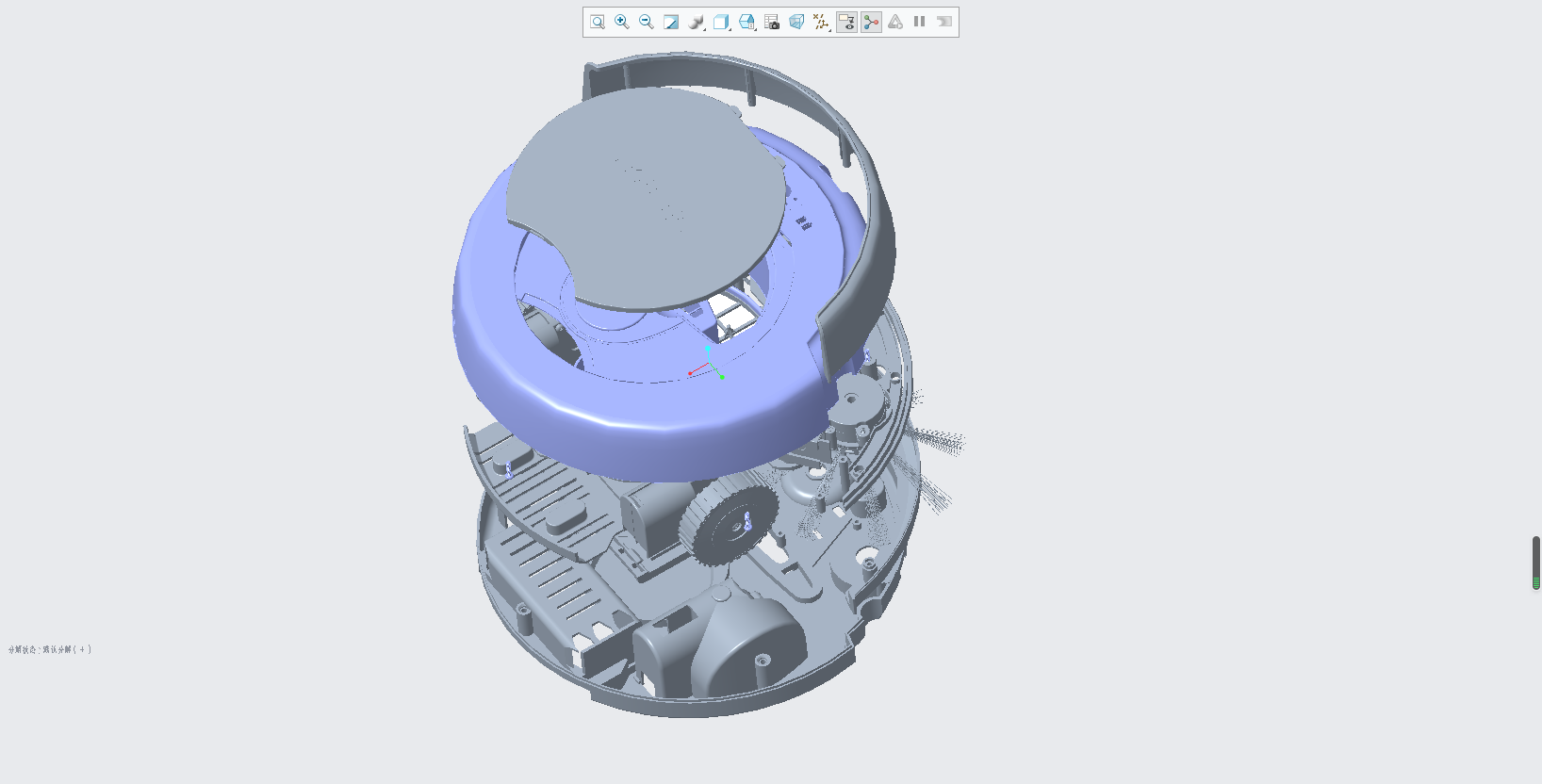Click the Pause button in view toolbar
Screen dimensions: 1542x784
coord(920,22)
